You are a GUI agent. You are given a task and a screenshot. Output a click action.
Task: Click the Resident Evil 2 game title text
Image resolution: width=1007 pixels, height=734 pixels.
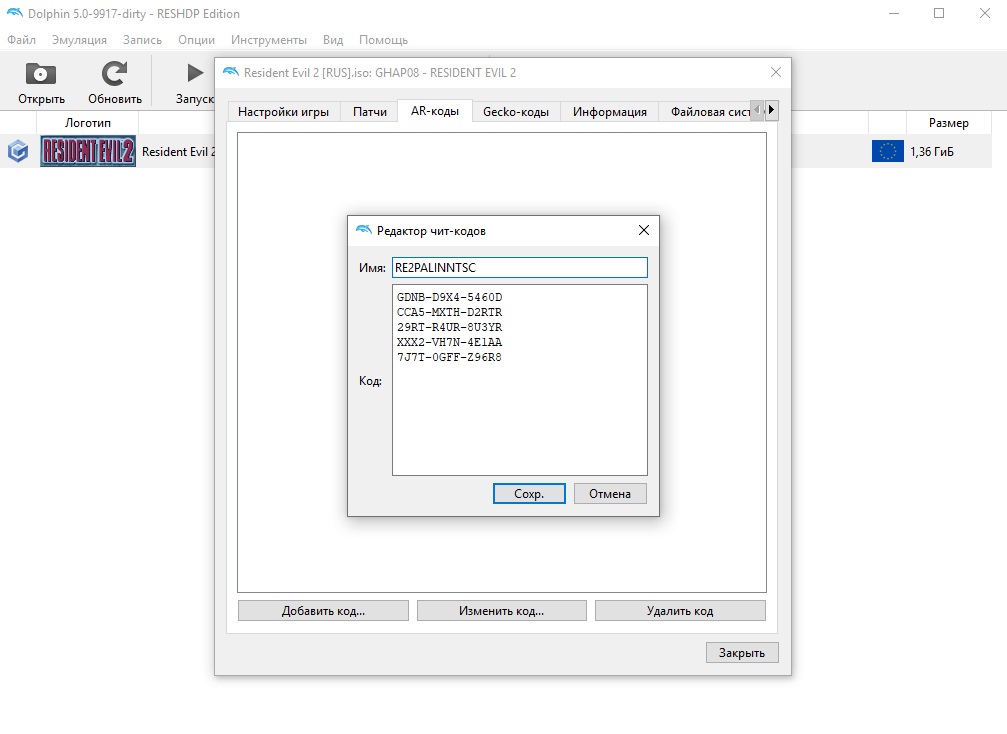tap(179, 152)
